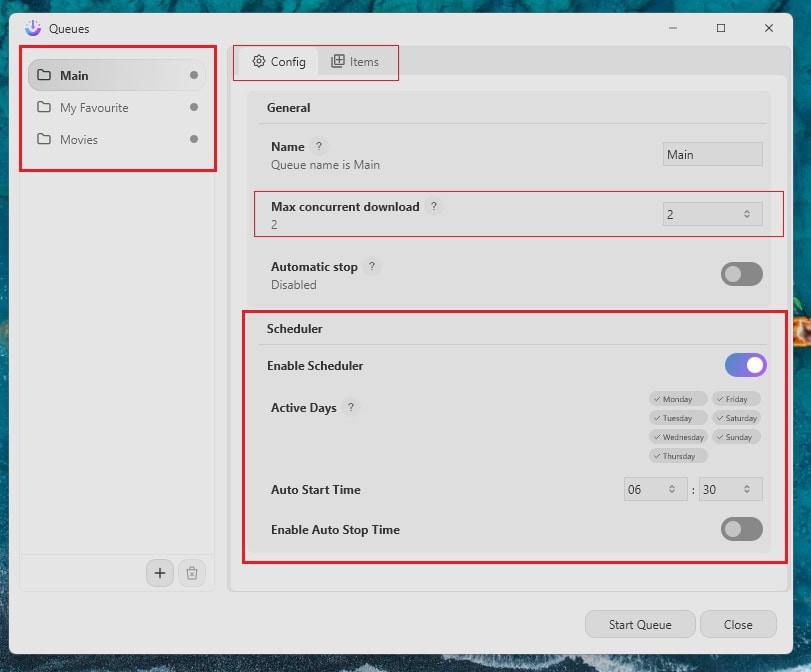Click the status dot of My Favourite queue

pyautogui.click(x=194, y=107)
